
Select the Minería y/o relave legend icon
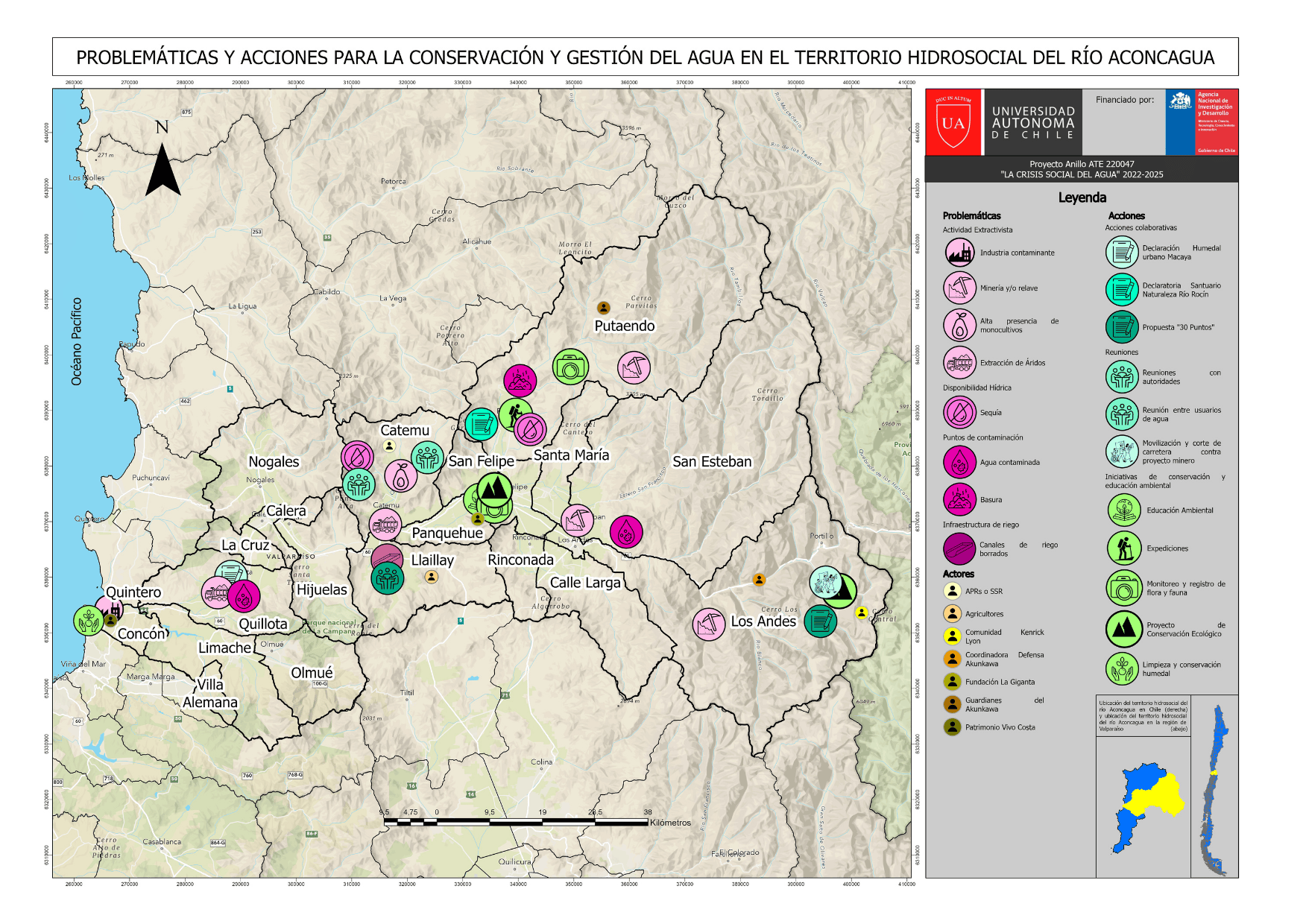click(x=959, y=288)
